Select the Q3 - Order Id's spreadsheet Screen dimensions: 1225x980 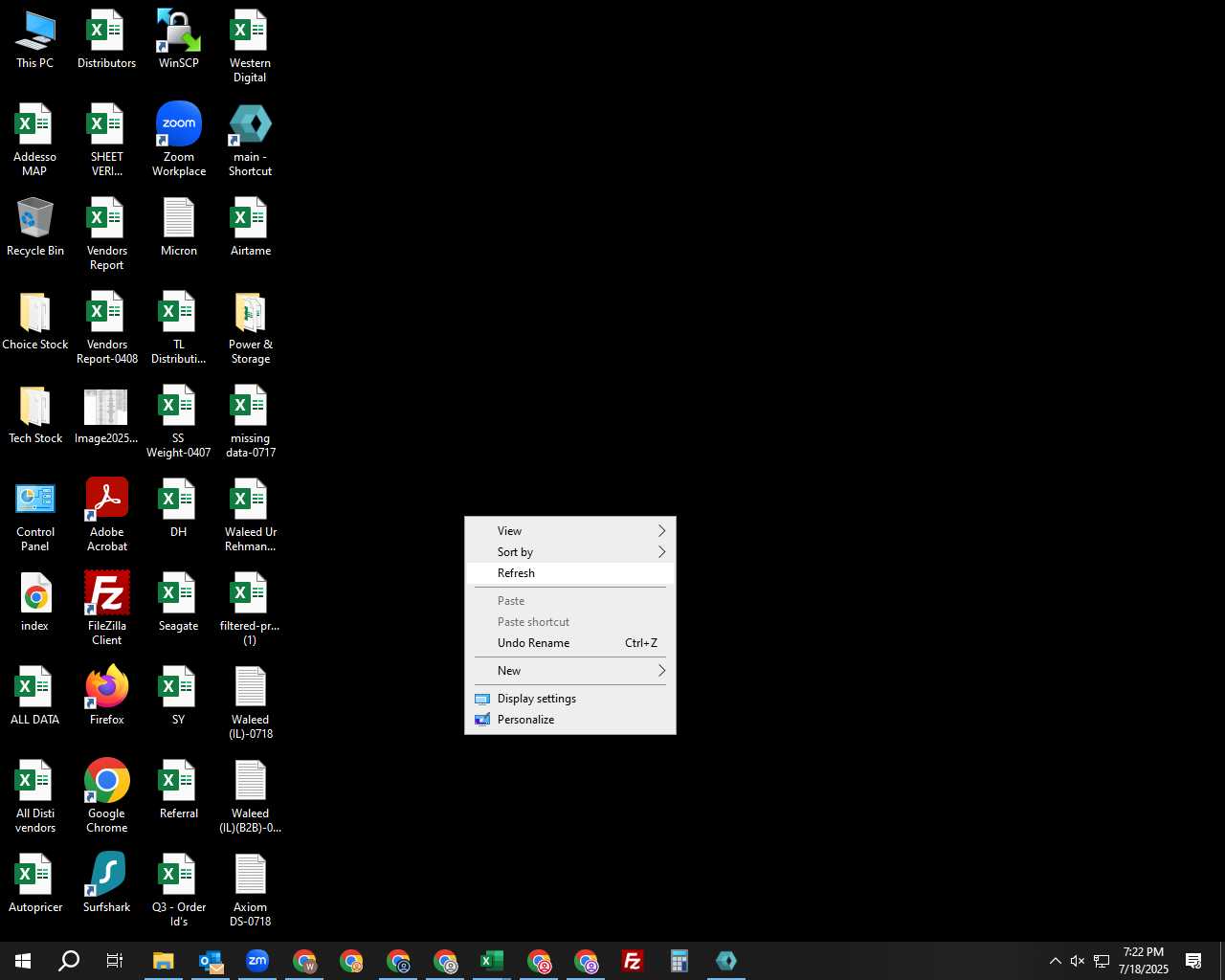(179, 891)
